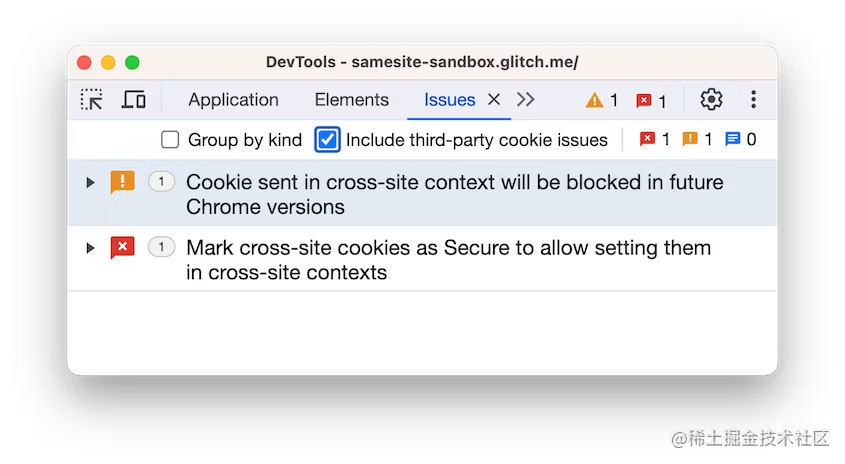Click the blue info issues counter
The width and height of the screenshot is (845, 464).
pos(740,140)
